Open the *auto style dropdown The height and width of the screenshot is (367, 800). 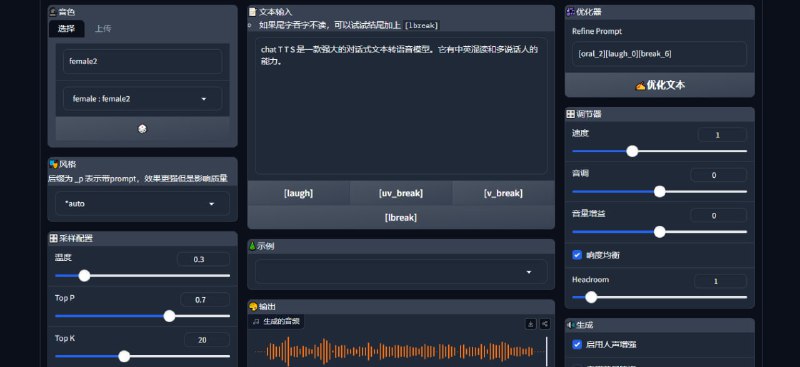click(x=142, y=204)
